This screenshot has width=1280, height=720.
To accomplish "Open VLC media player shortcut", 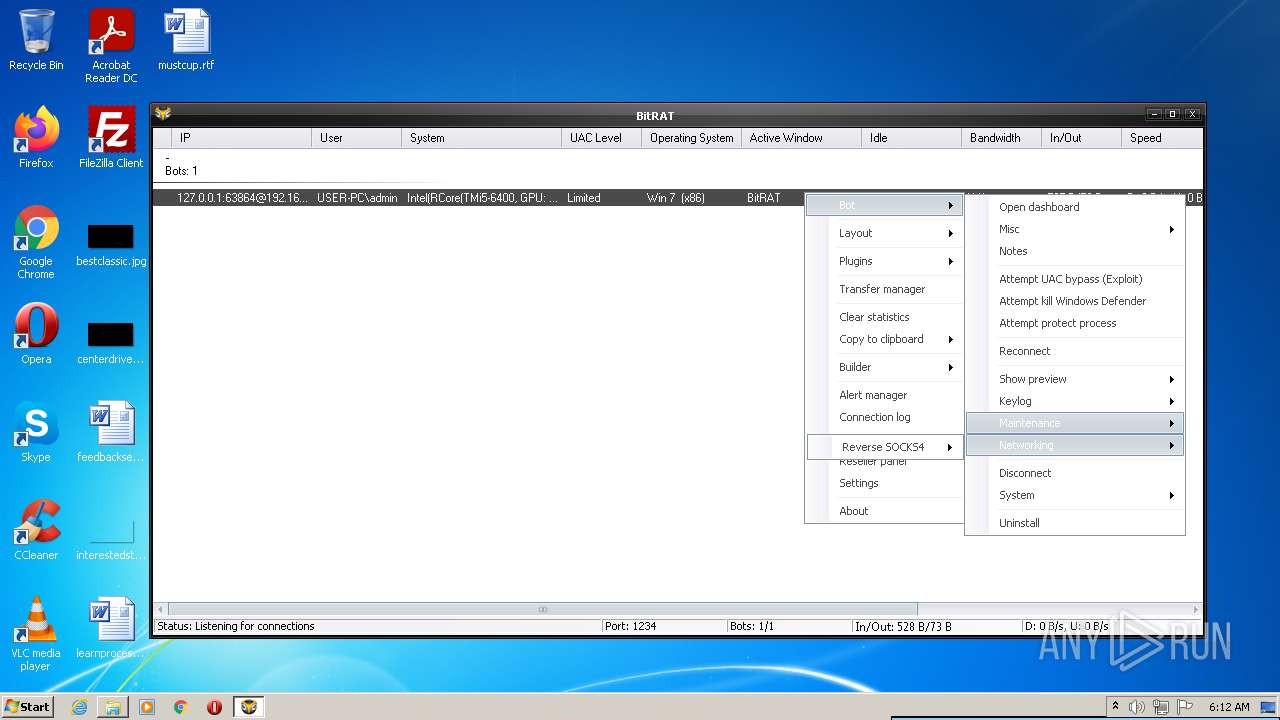I will tap(36, 634).
